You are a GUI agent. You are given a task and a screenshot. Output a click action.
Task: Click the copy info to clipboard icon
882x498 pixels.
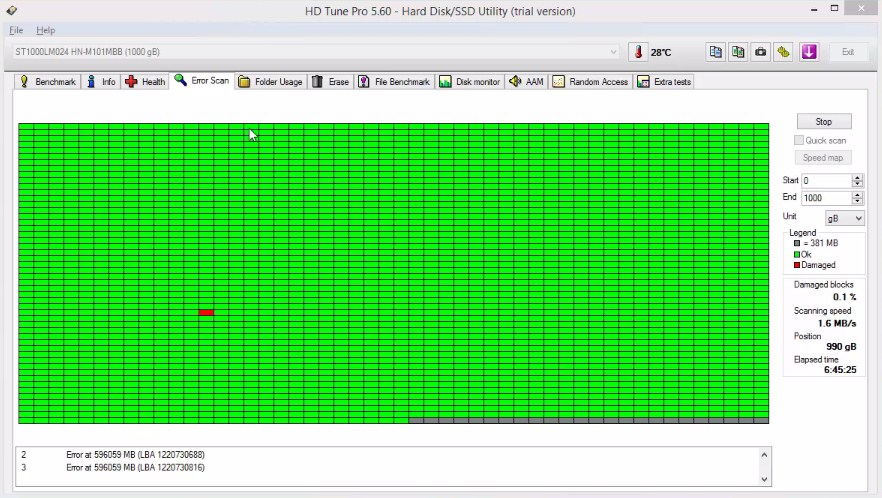[716, 52]
